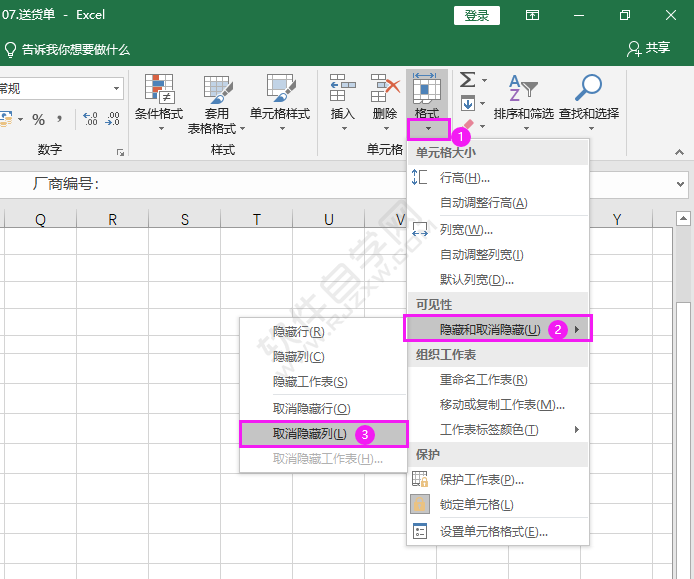Screen dimensions: 694x579
Task: Click Share 共享 button
Action: [648, 48]
